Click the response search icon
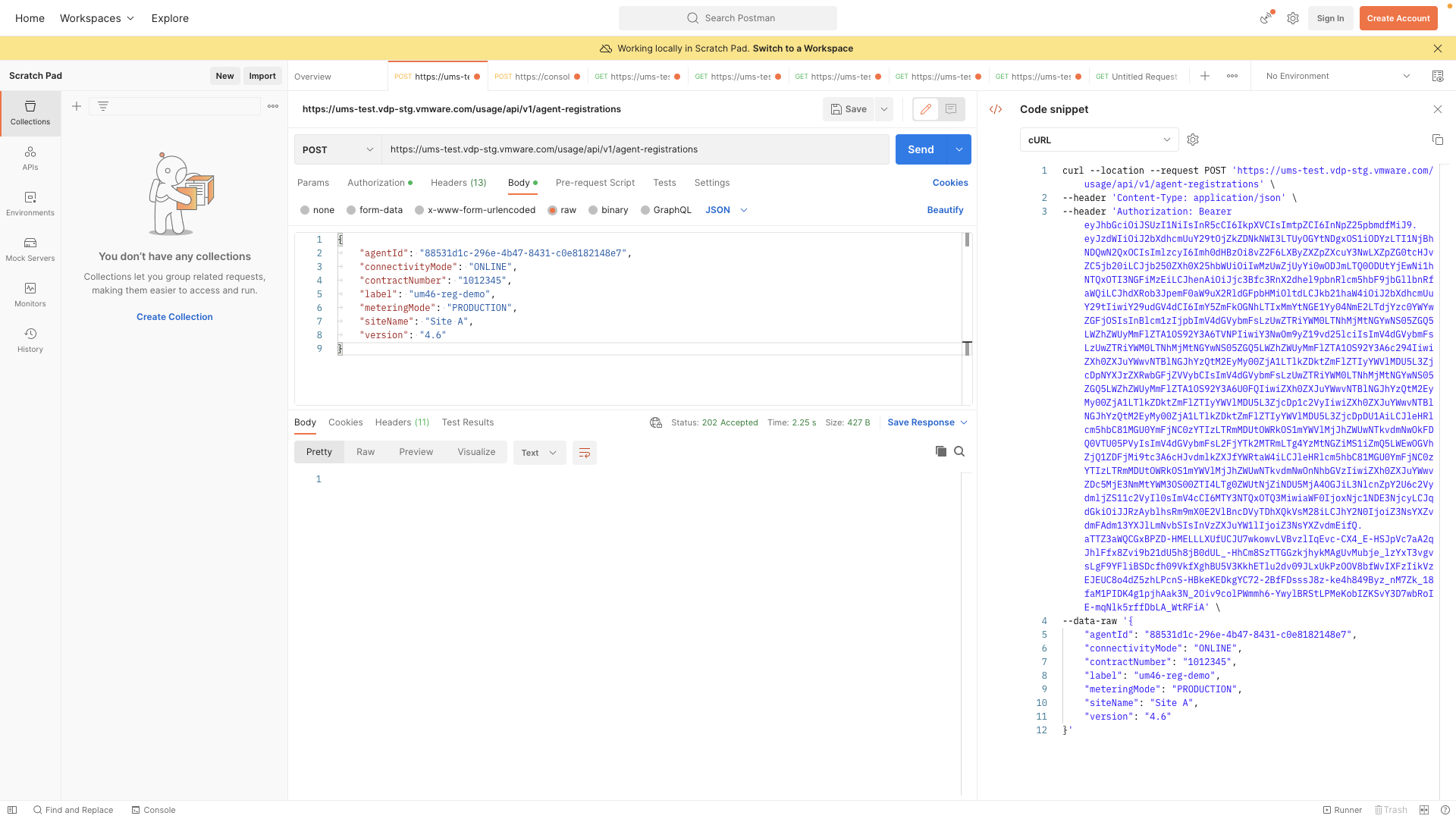 [959, 451]
